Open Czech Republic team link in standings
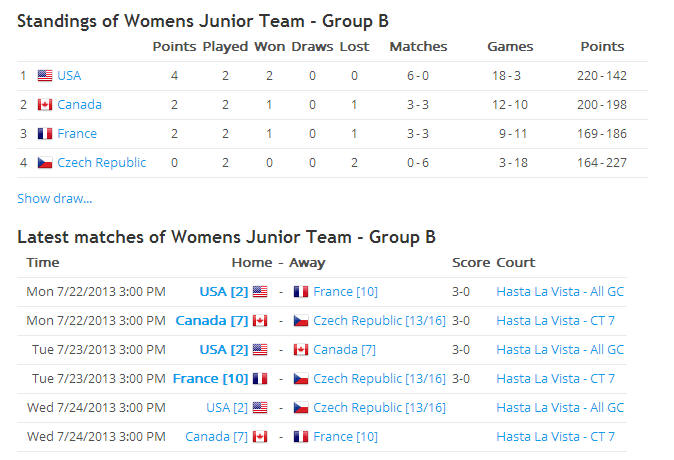 coord(102,163)
